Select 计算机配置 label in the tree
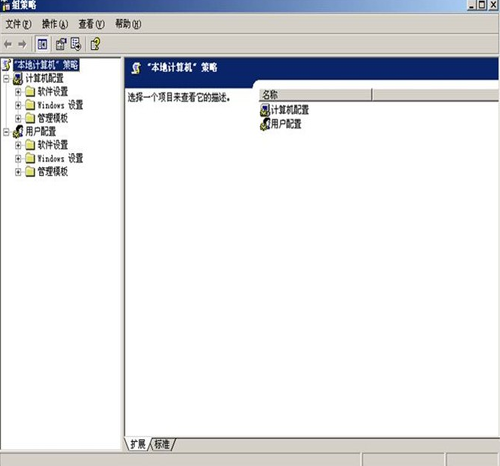Viewport: 500px width, 466px height. 44,79
